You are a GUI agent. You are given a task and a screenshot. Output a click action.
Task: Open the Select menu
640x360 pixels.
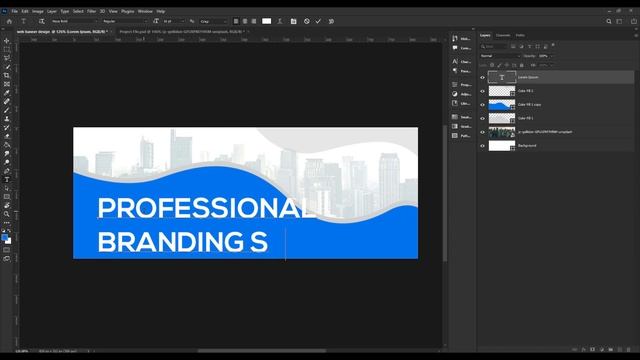tap(78, 11)
